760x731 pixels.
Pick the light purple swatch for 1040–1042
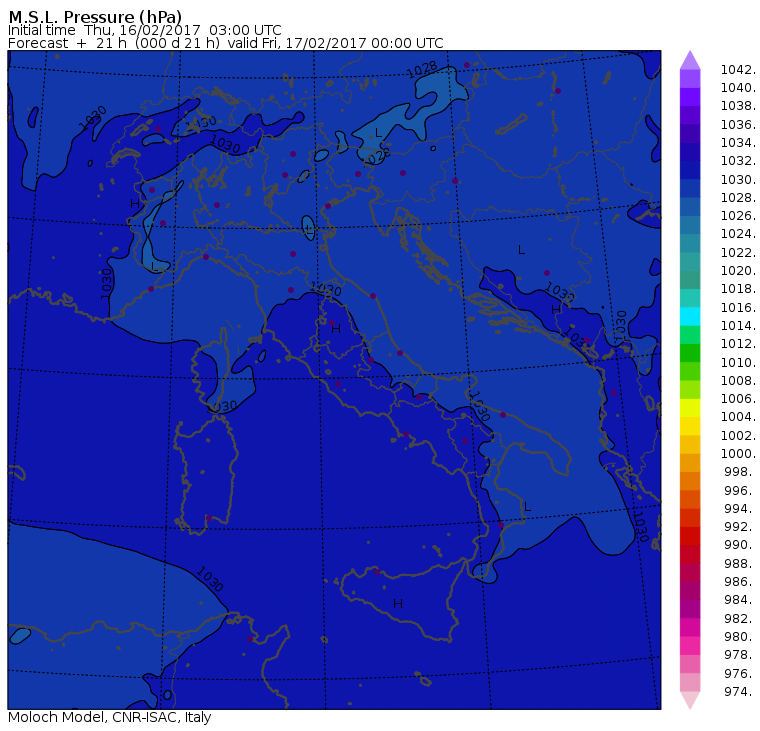pos(690,79)
